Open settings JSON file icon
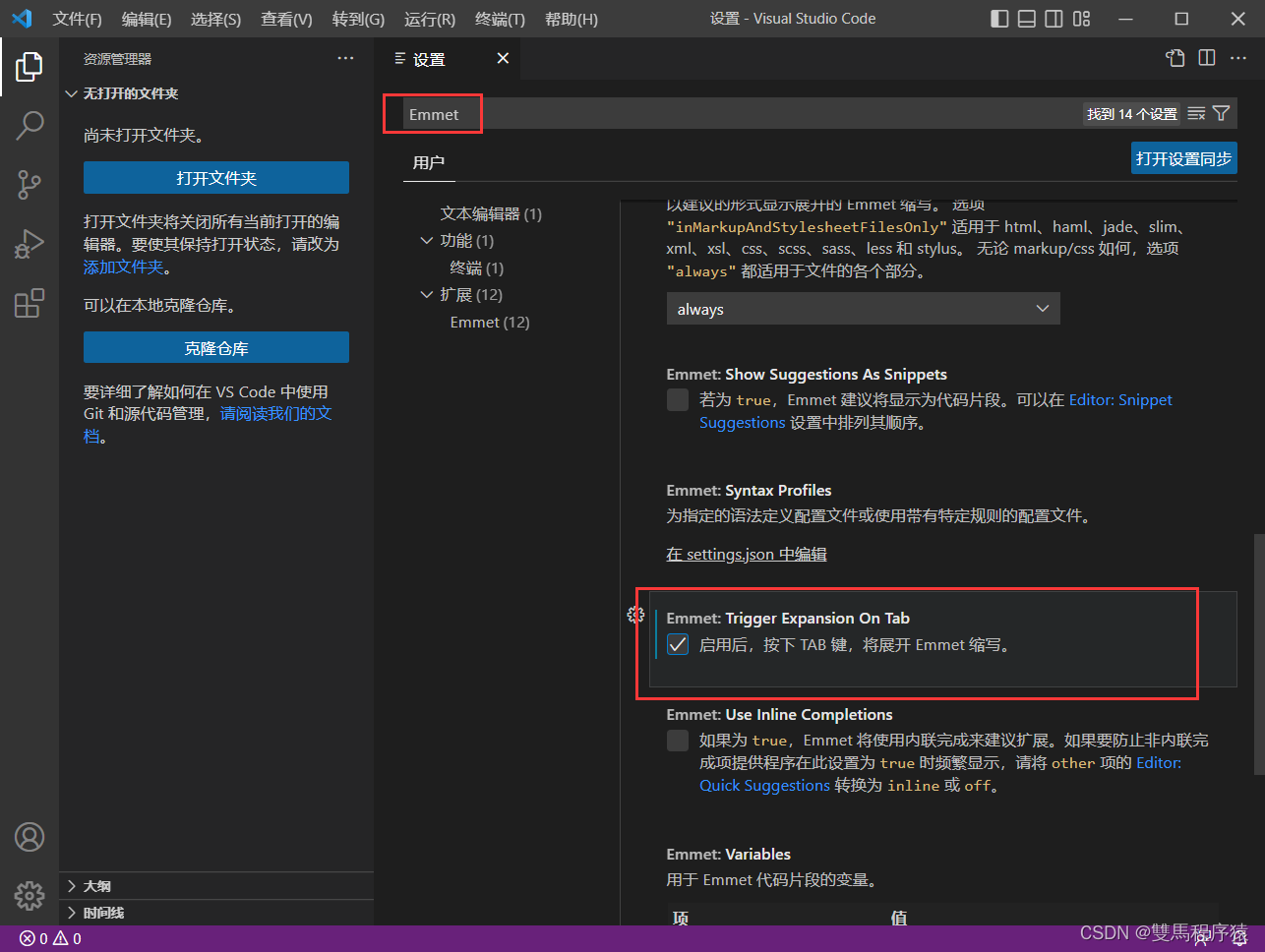 [1175, 58]
